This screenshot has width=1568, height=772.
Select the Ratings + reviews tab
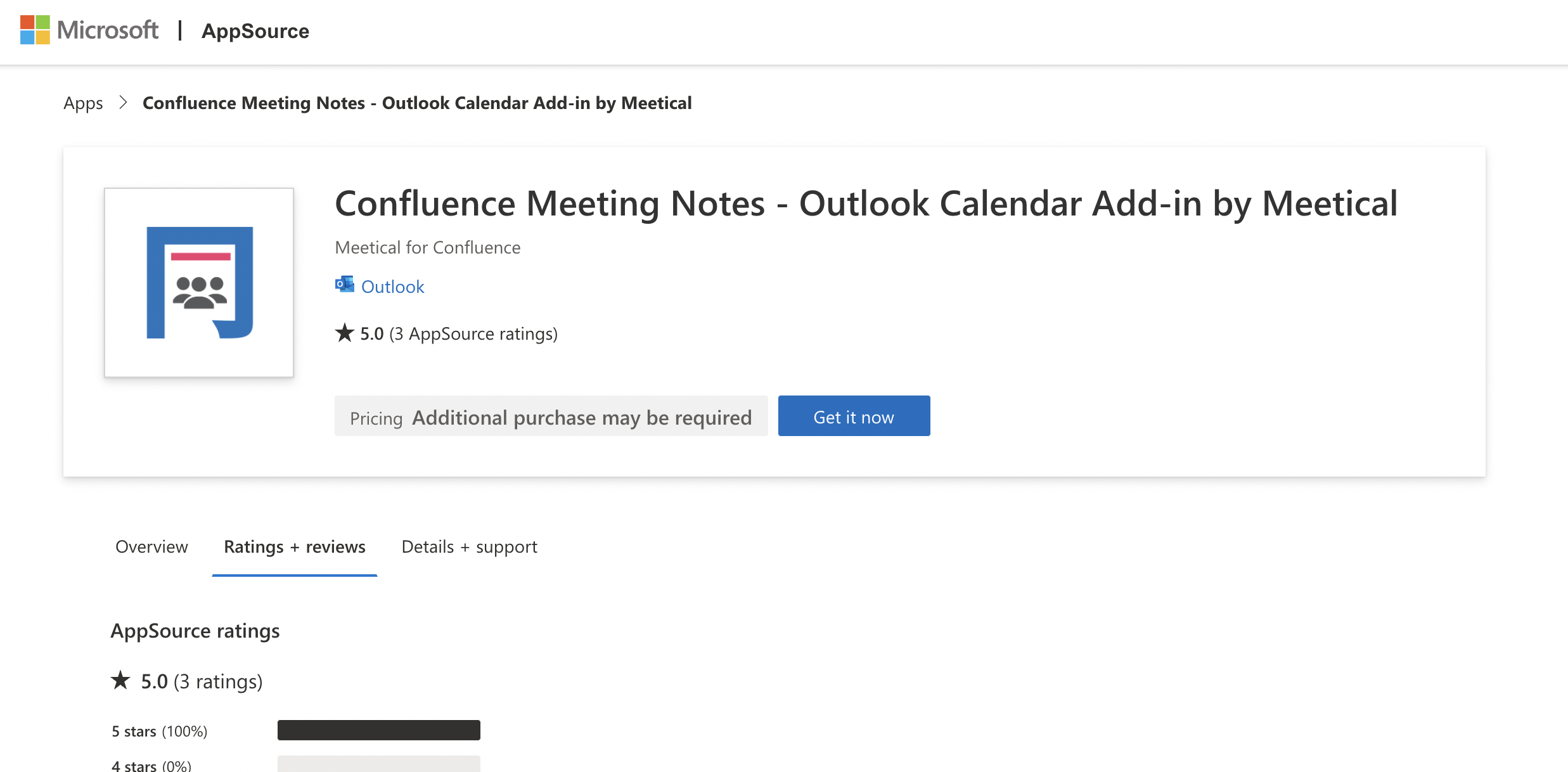point(294,547)
